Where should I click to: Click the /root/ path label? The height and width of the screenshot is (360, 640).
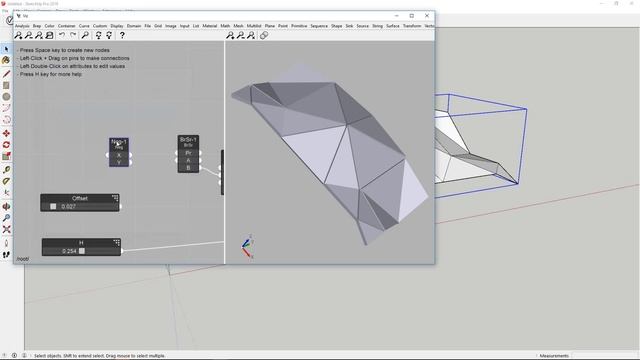[23, 259]
